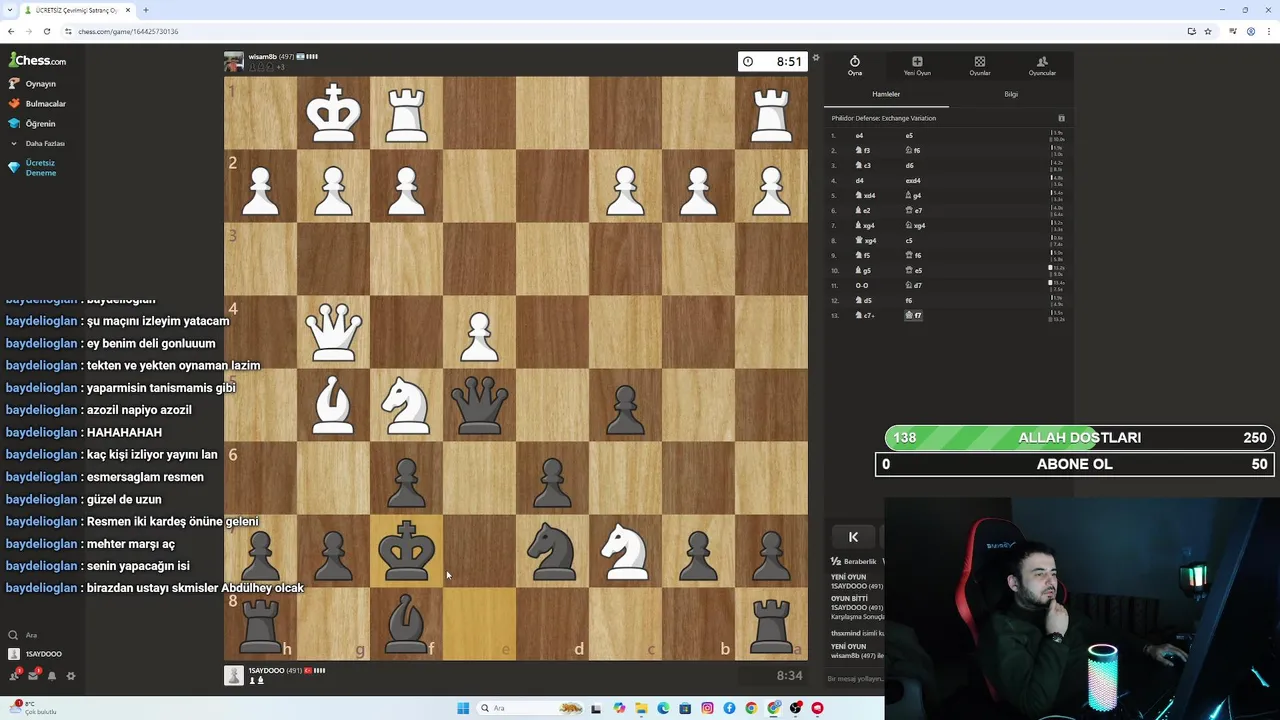Select the Oyna tab with clock icon
The width and height of the screenshot is (1280, 720).
point(855,66)
